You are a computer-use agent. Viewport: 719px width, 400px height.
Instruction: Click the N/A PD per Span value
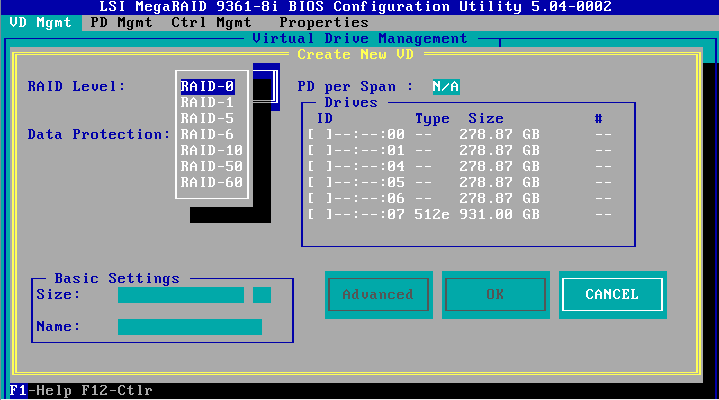(x=446, y=87)
